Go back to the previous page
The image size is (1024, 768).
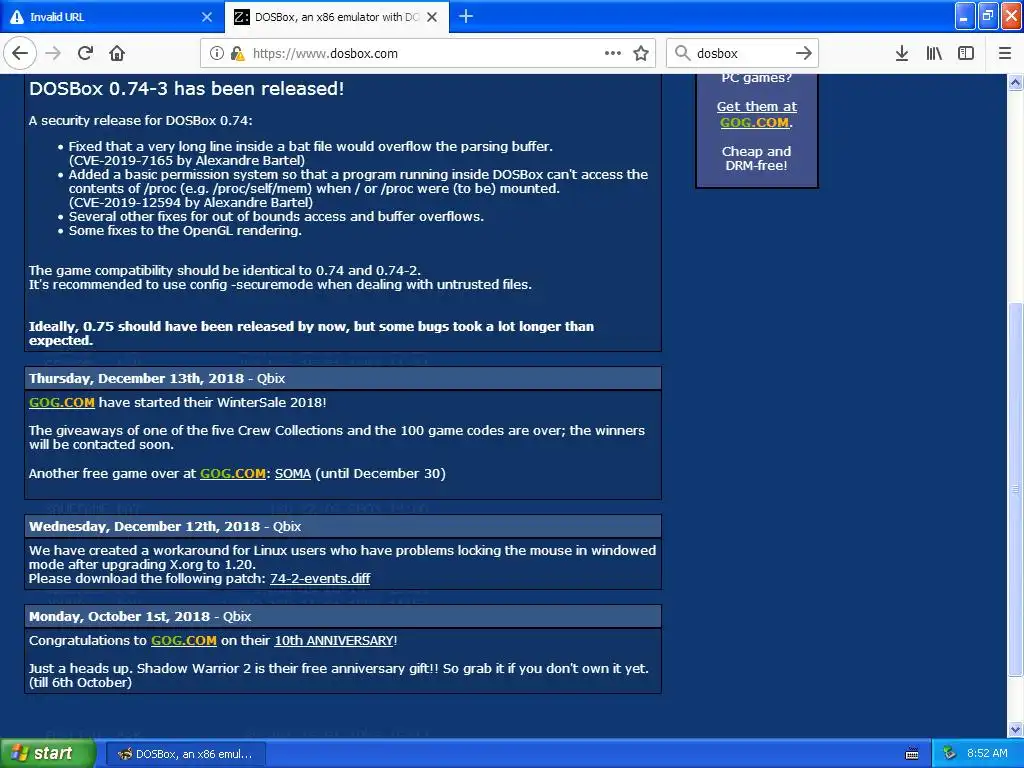[x=20, y=54]
